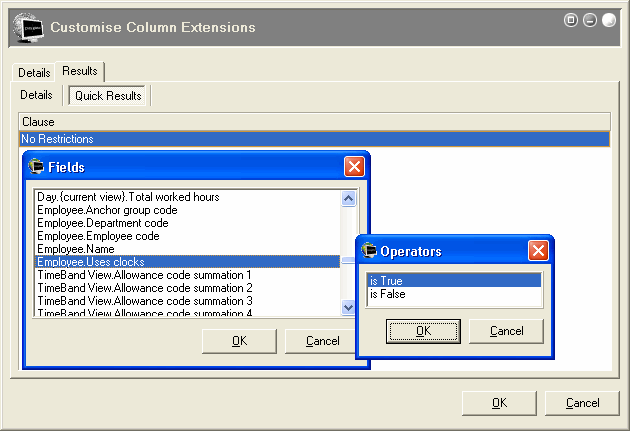Select the No Restrictions clause row
Viewport: 630px width, 431px height.
click(x=300, y=139)
